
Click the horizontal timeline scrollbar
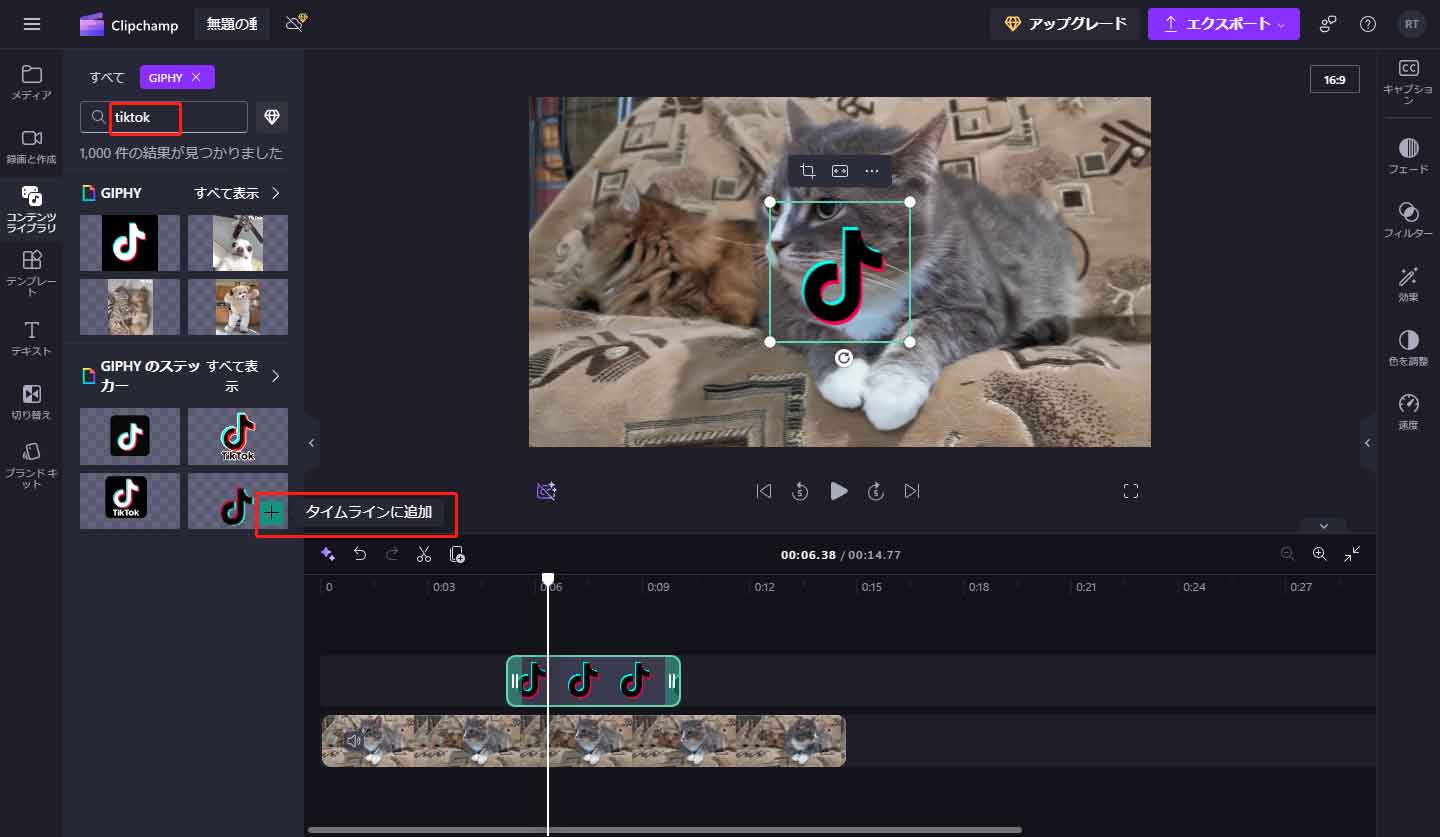coord(665,829)
